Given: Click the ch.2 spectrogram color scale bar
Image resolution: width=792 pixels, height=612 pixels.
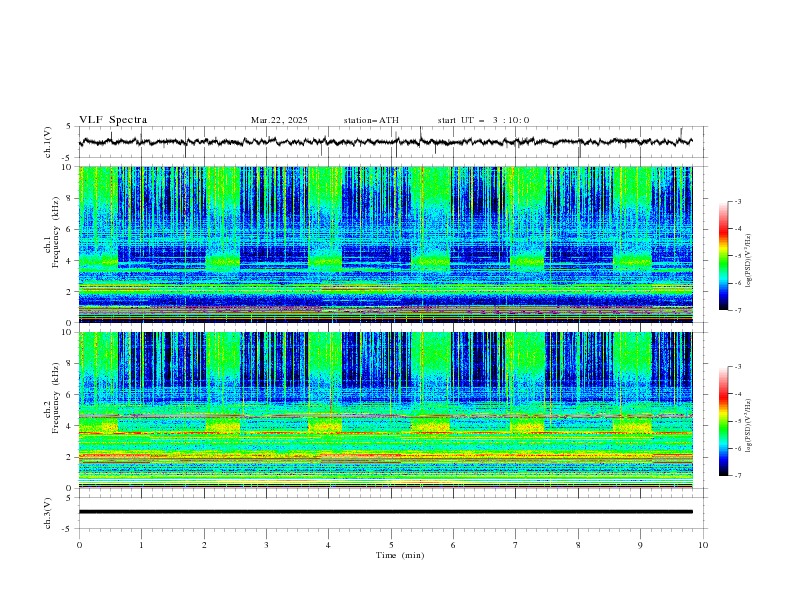Looking at the screenshot, I should (x=723, y=421).
